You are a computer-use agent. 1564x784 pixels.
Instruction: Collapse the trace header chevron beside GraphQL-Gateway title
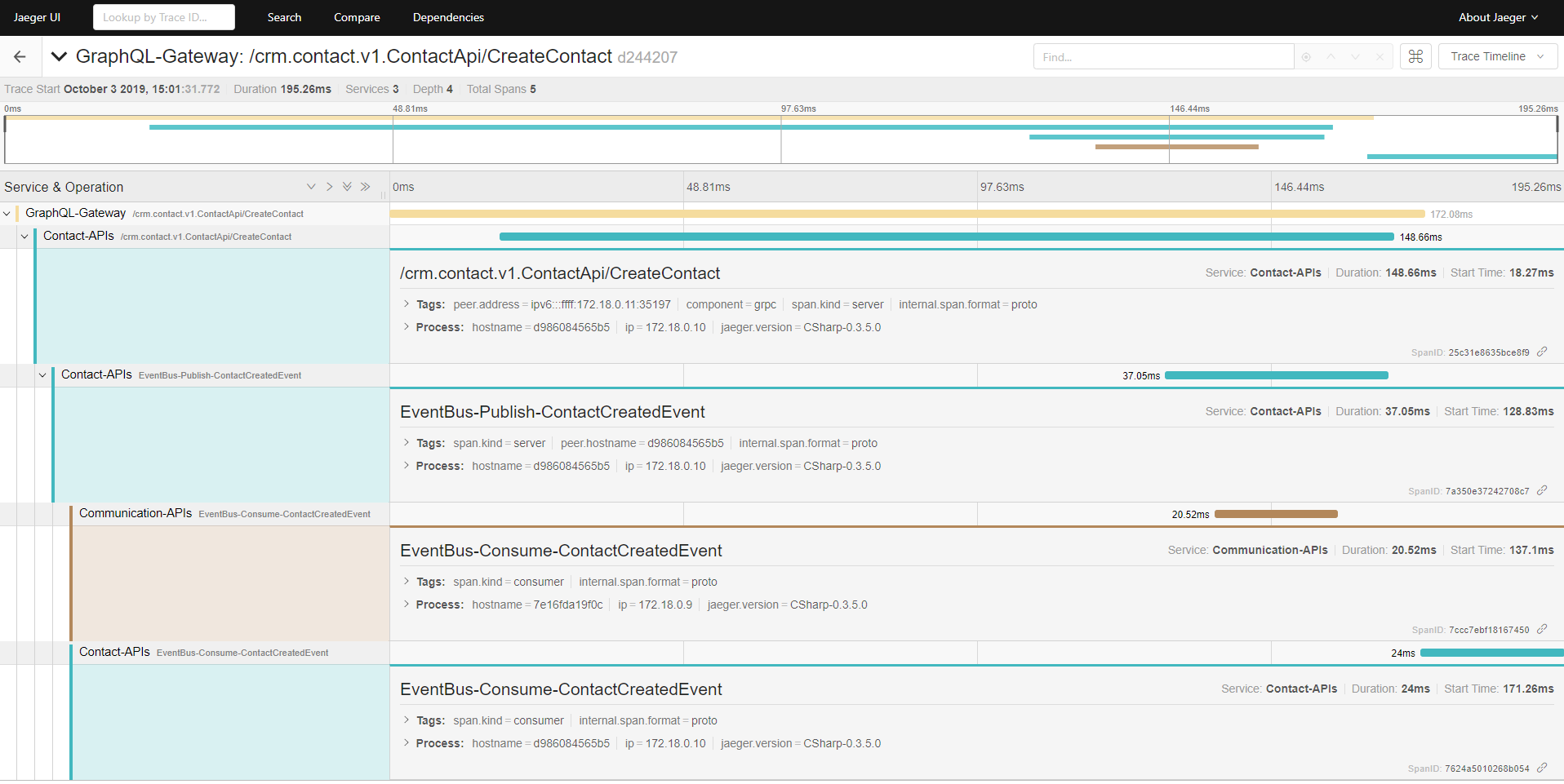tap(59, 56)
